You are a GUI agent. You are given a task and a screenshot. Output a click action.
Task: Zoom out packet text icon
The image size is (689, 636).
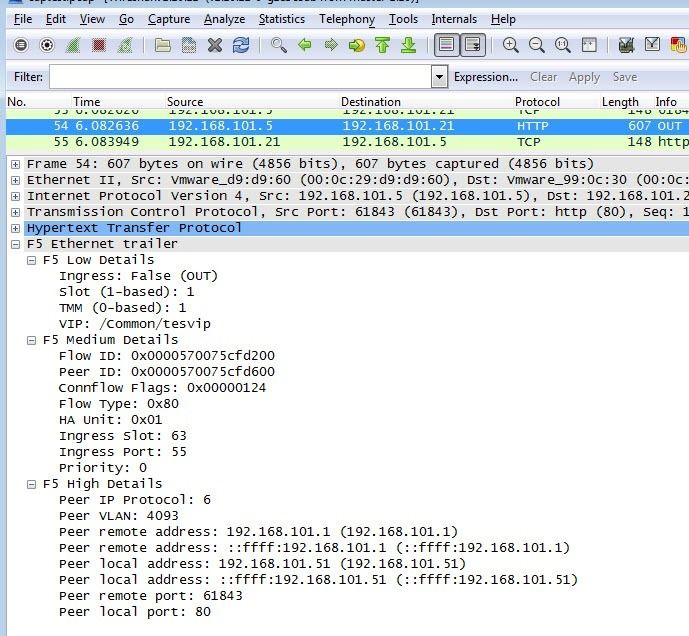[537, 45]
